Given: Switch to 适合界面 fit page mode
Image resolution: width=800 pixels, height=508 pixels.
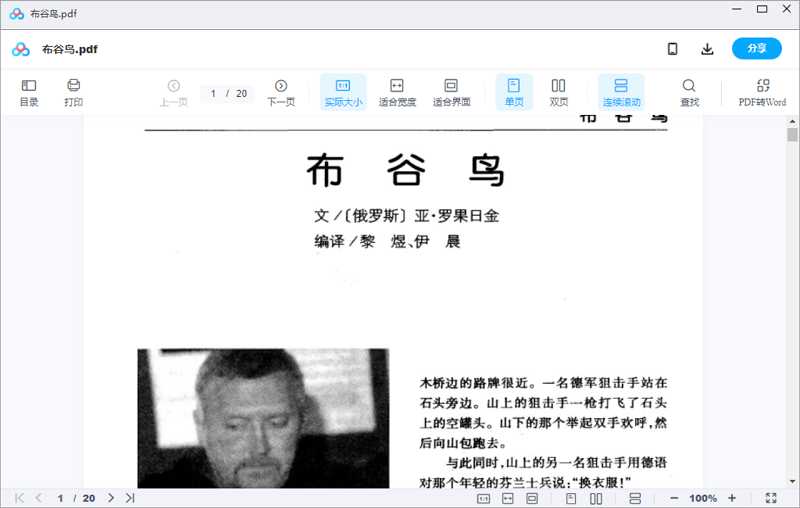Looking at the screenshot, I should [x=451, y=92].
